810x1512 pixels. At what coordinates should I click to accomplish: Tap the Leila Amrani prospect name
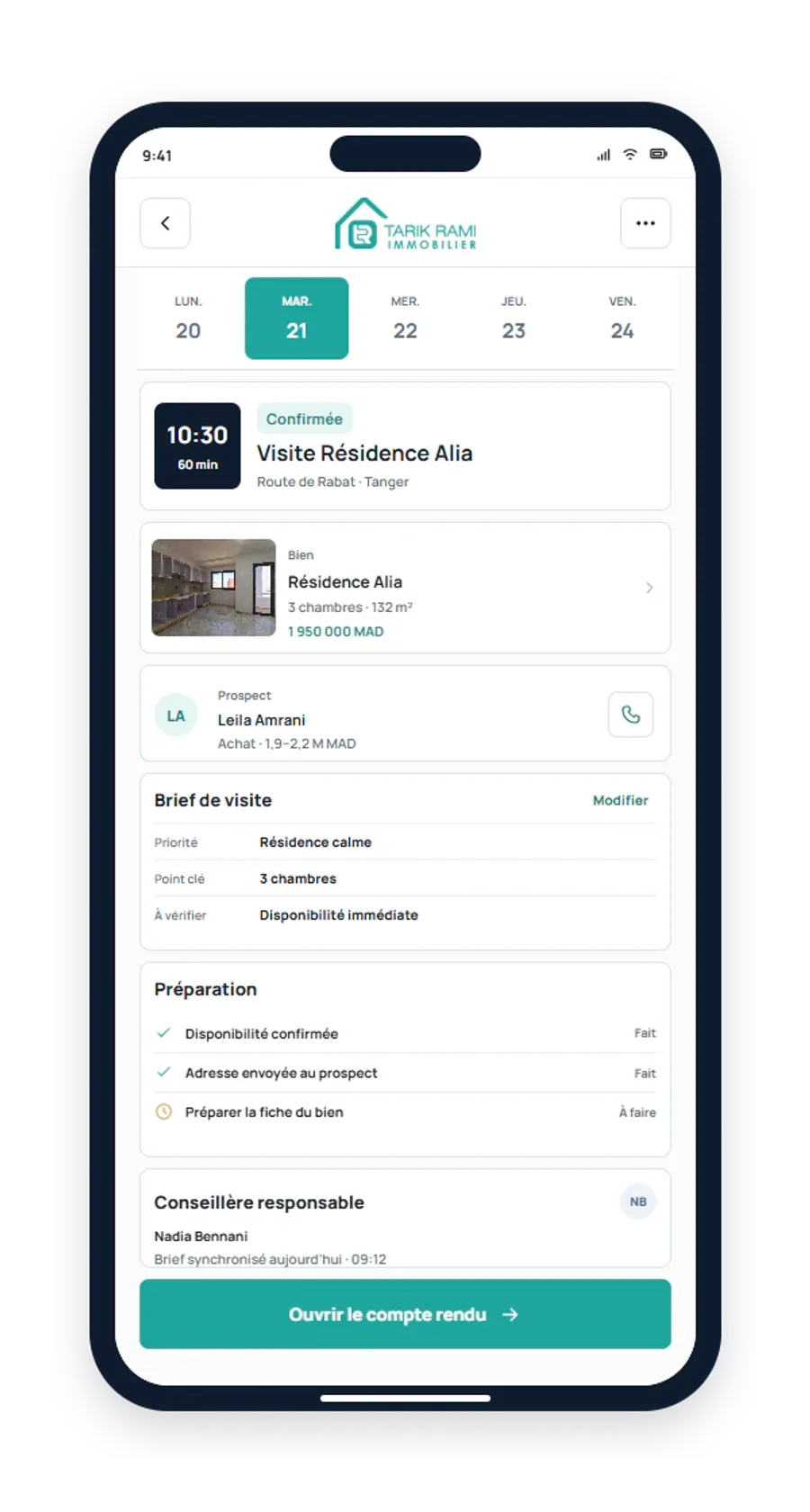click(x=261, y=720)
